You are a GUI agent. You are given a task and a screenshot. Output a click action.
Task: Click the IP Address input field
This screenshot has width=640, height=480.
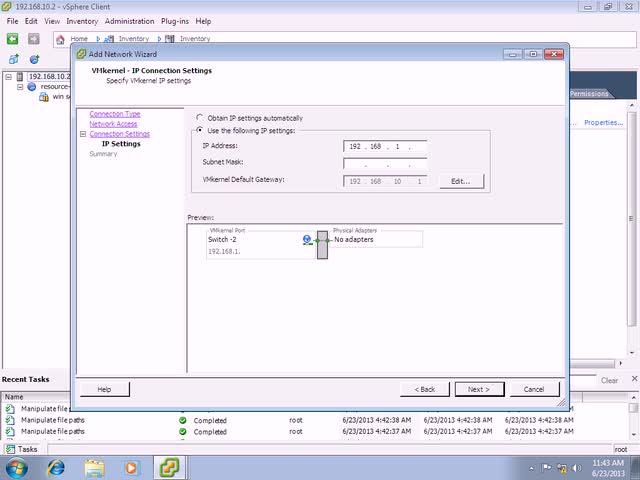[385, 146]
